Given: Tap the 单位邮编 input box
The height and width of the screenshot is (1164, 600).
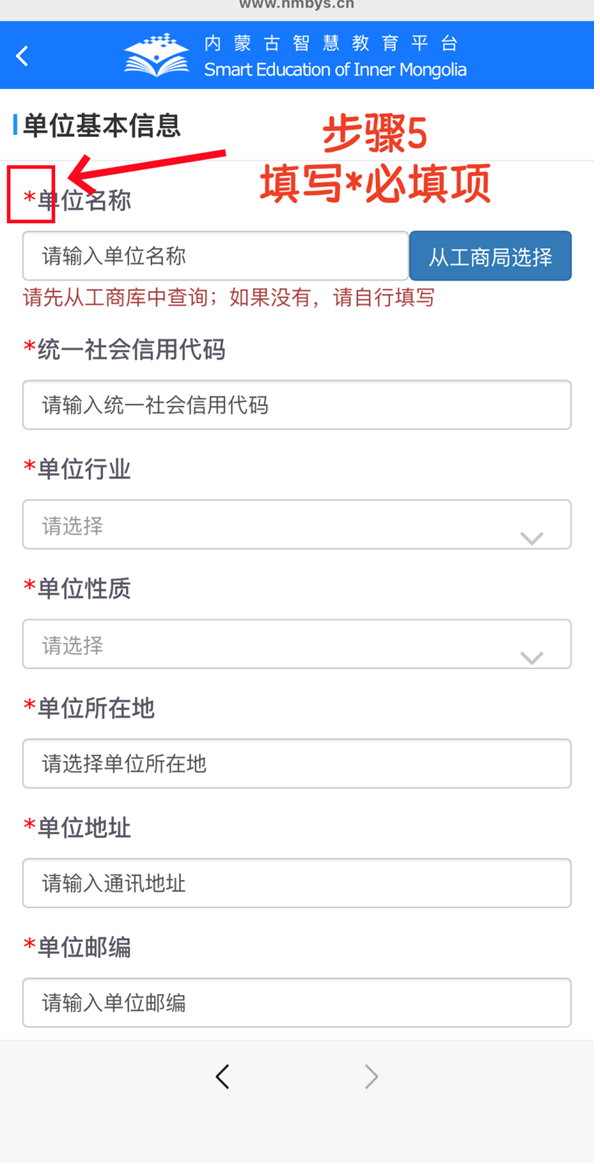Looking at the screenshot, I should point(296,1003).
